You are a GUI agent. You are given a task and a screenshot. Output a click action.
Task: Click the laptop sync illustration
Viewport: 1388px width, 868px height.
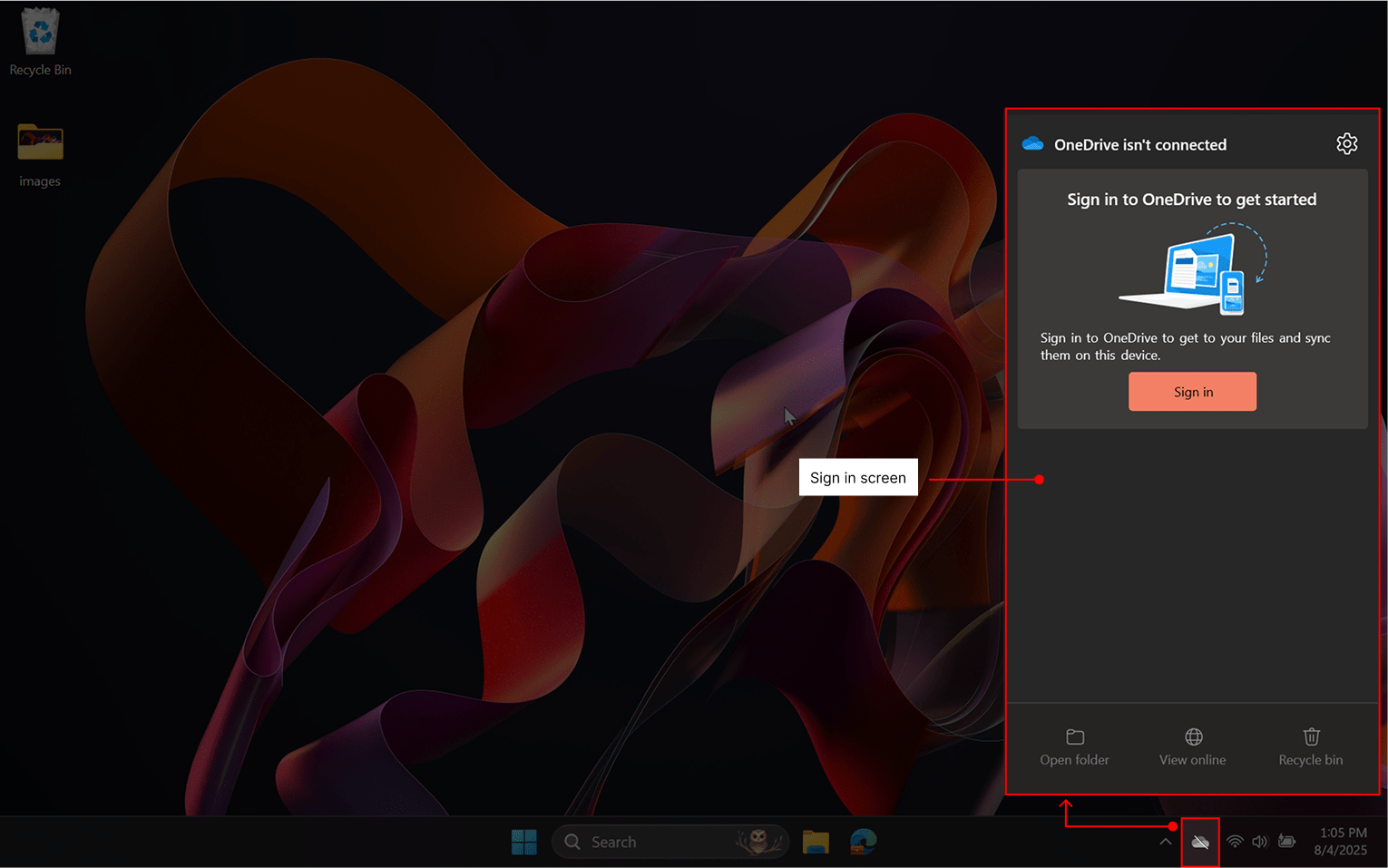pos(1192,270)
